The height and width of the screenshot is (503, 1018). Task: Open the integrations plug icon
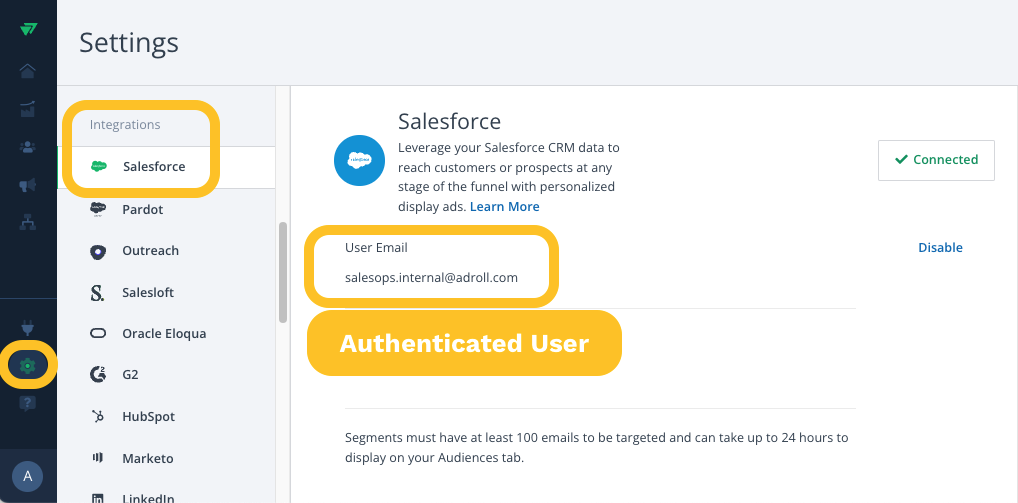[28, 328]
